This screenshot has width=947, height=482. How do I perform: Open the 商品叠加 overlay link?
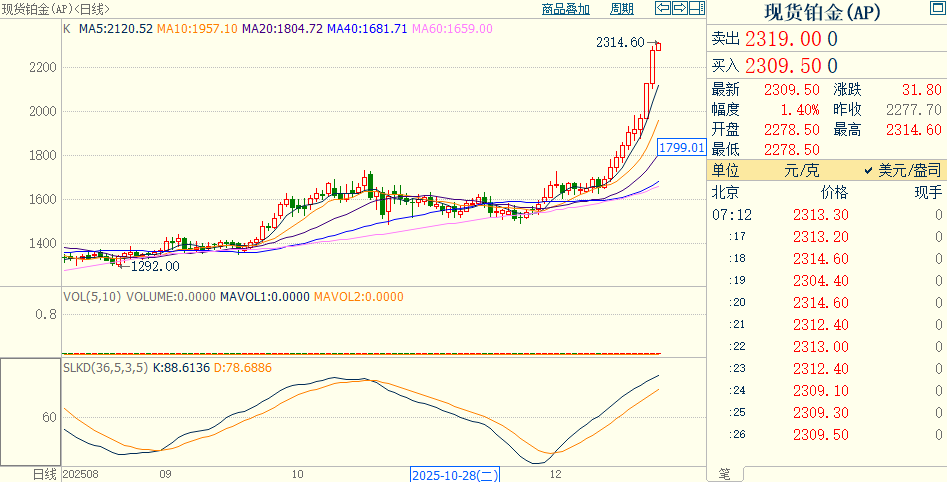pos(566,9)
